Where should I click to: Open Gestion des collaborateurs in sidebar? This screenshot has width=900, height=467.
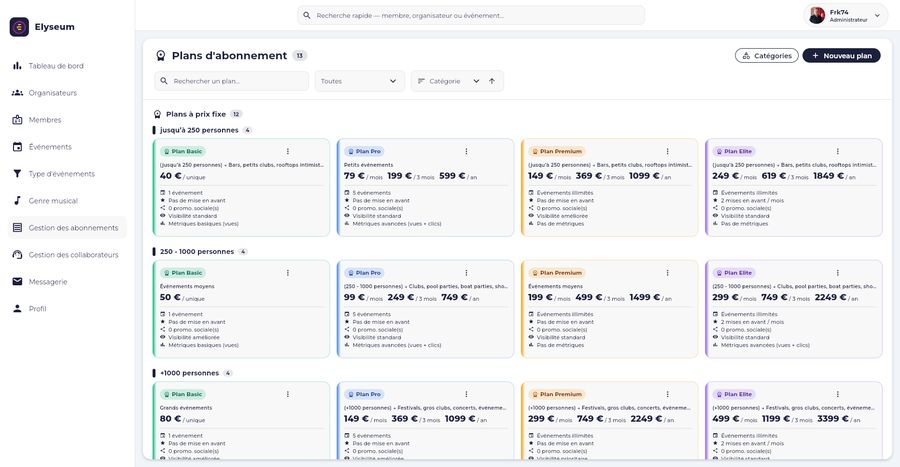[x=68, y=255]
